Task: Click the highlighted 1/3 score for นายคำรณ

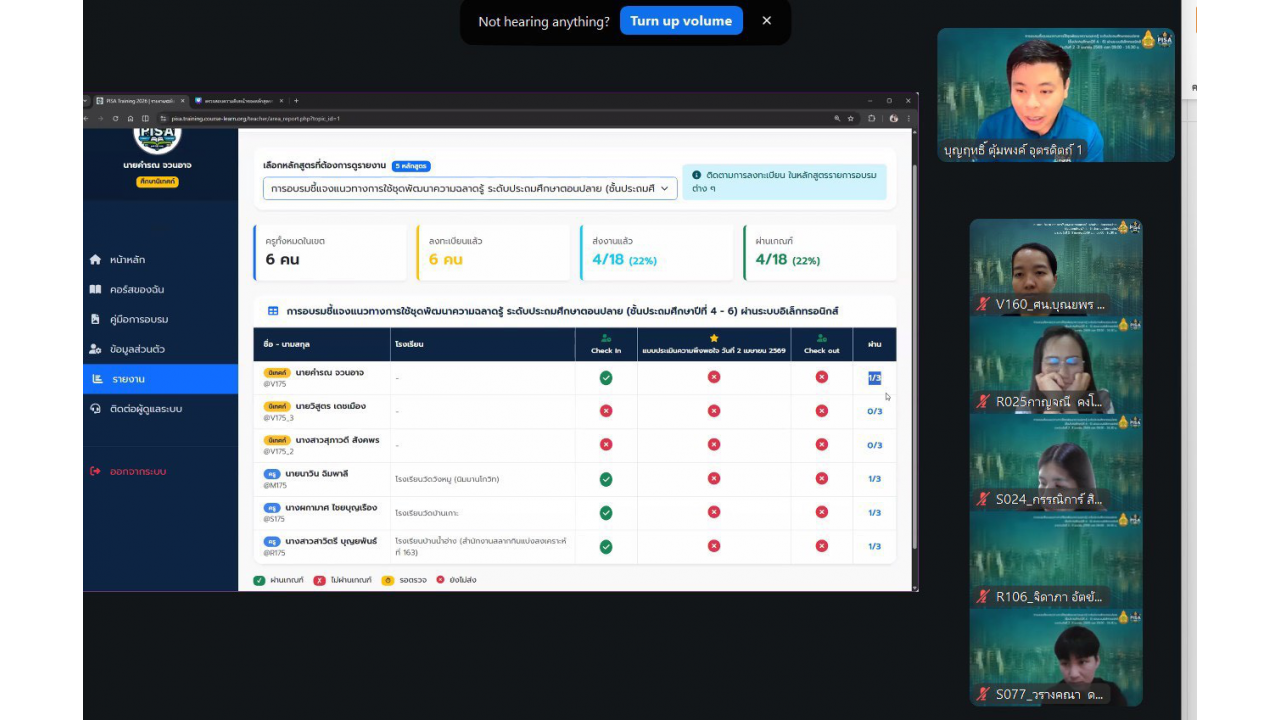Action: (x=874, y=378)
